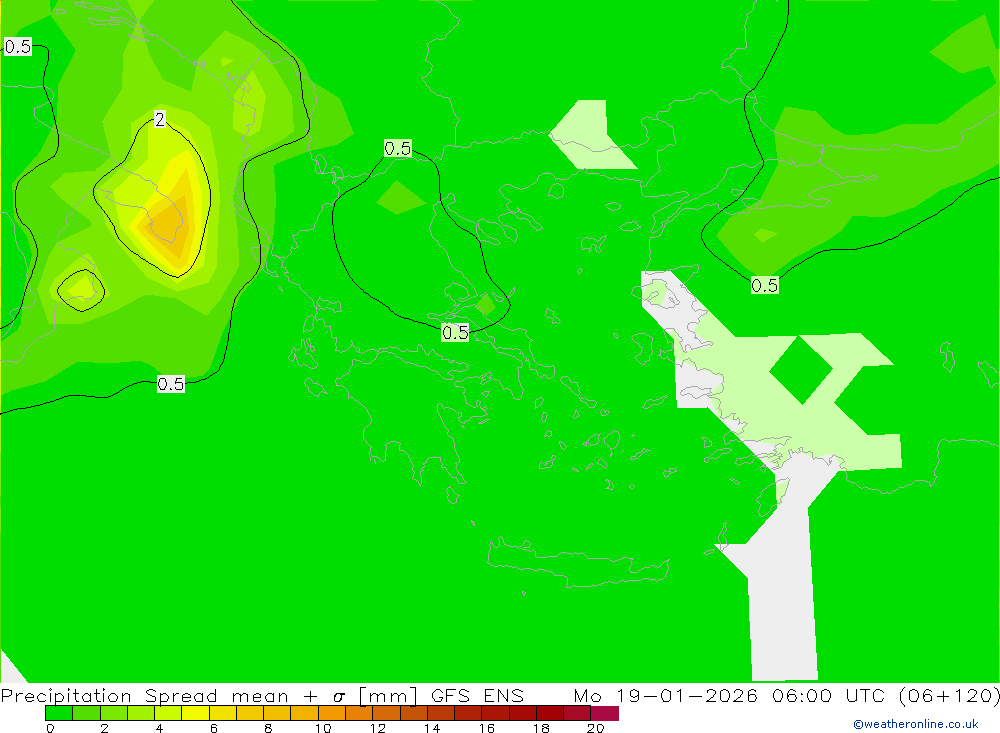Select the orange legend swatch at 10

[x=332, y=713]
